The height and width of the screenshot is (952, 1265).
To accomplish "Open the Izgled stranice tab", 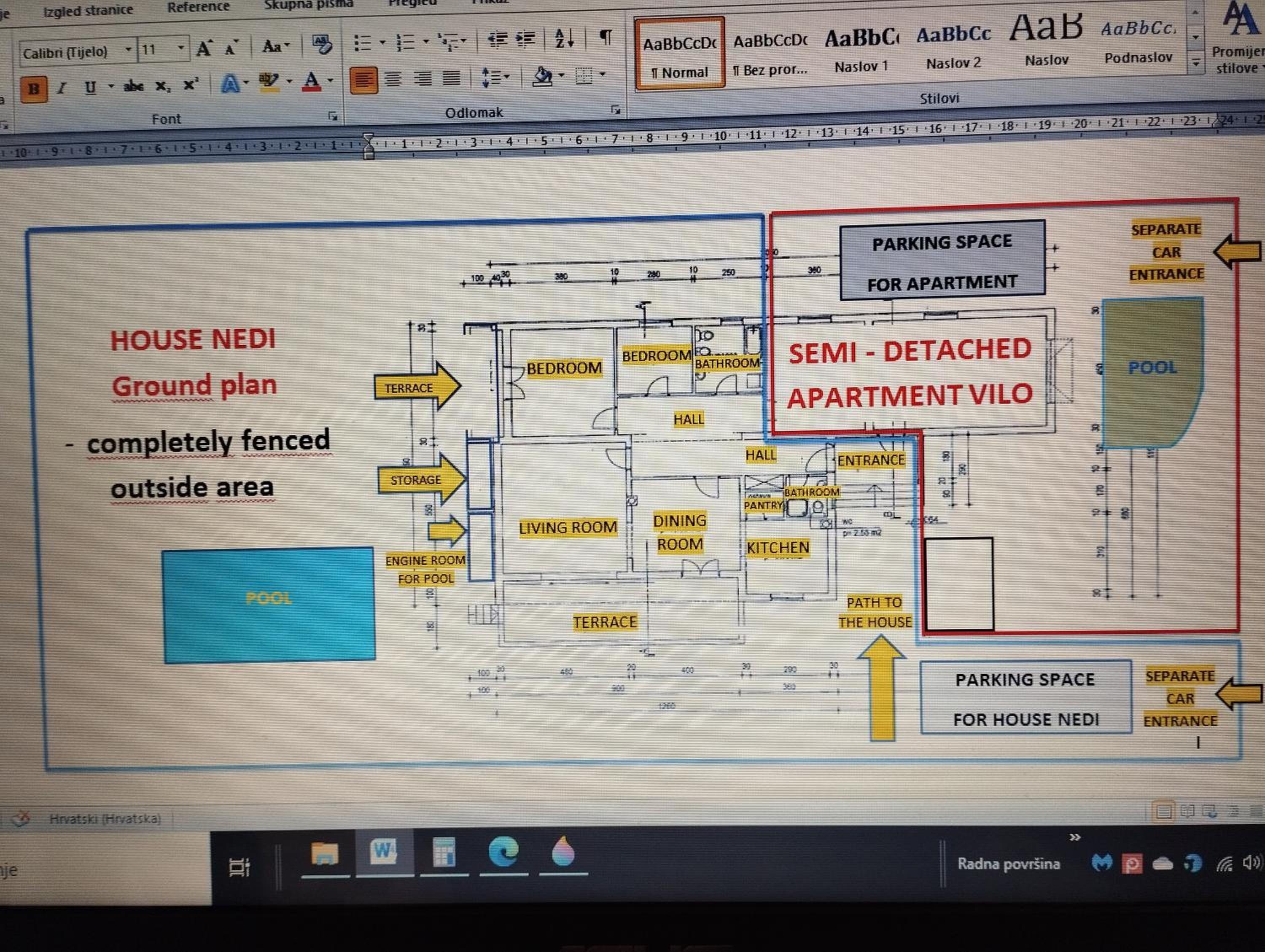I will [x=88, y=10].
